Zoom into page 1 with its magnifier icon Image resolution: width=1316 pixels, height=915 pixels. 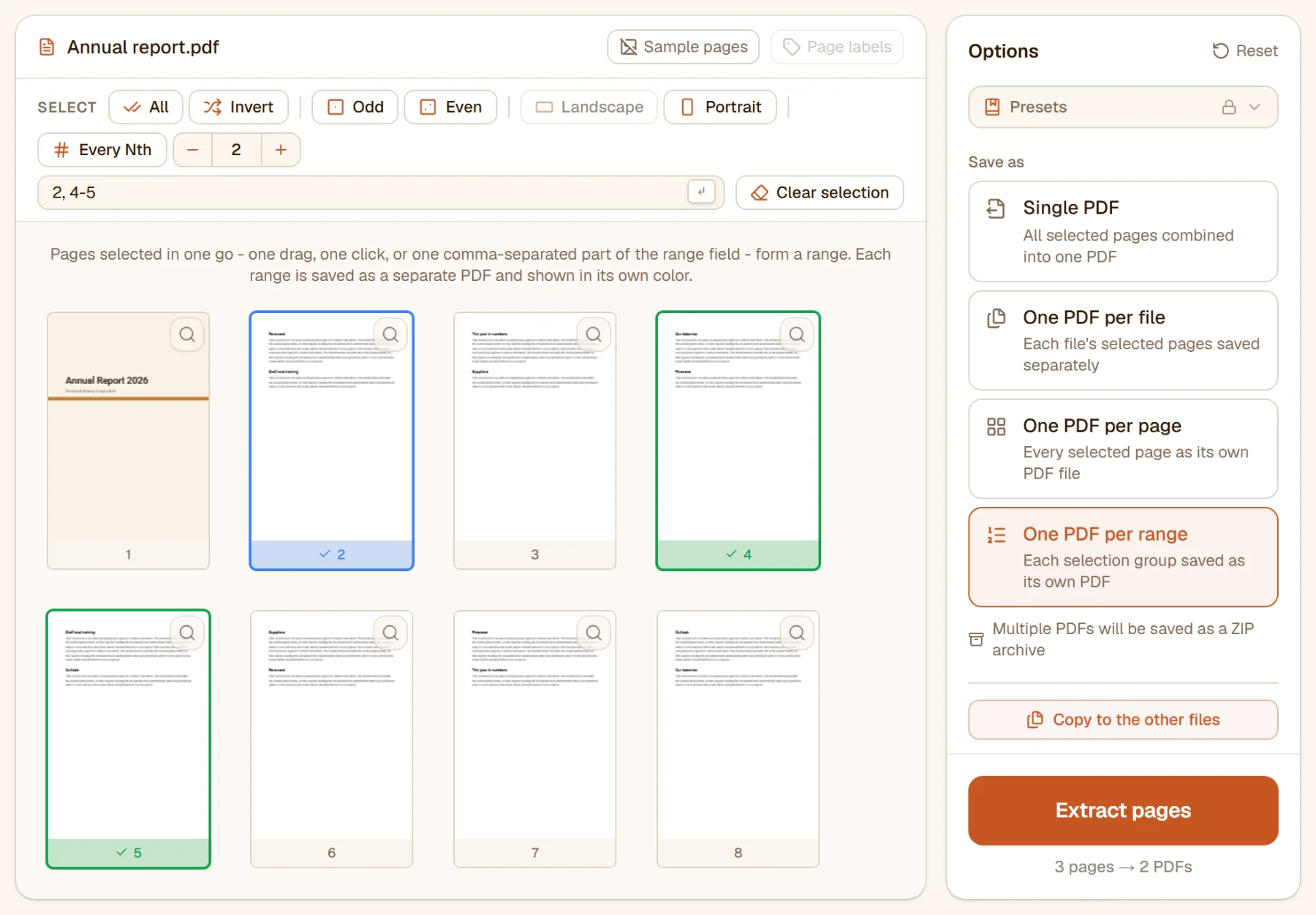pos(187,335)
